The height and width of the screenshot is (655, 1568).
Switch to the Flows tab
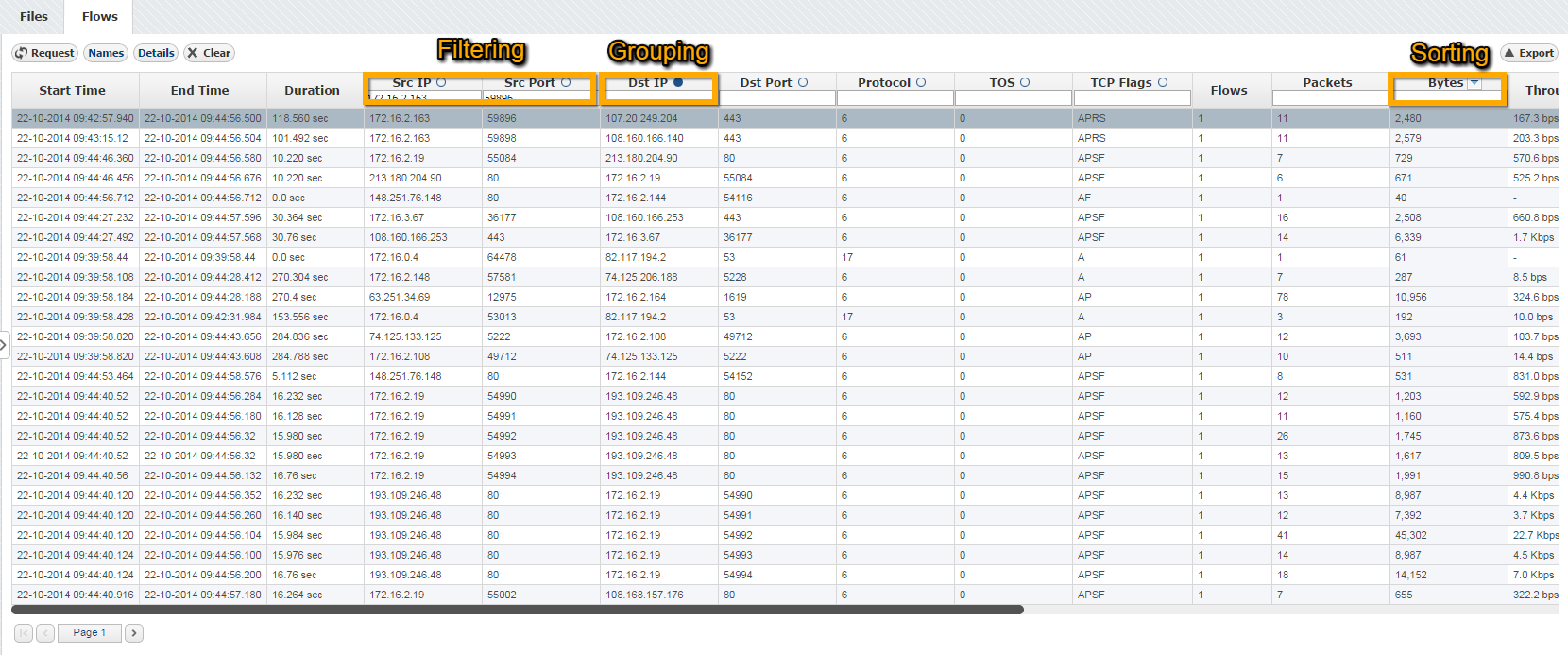(99, 16)
